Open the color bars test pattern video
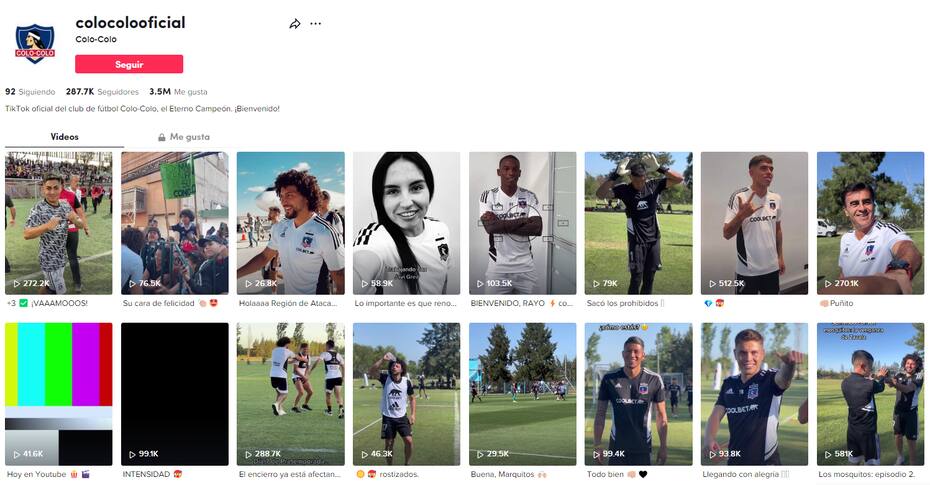Image resolution: width=930 pixels, height=485 pixels. click(x=59, y=394)
